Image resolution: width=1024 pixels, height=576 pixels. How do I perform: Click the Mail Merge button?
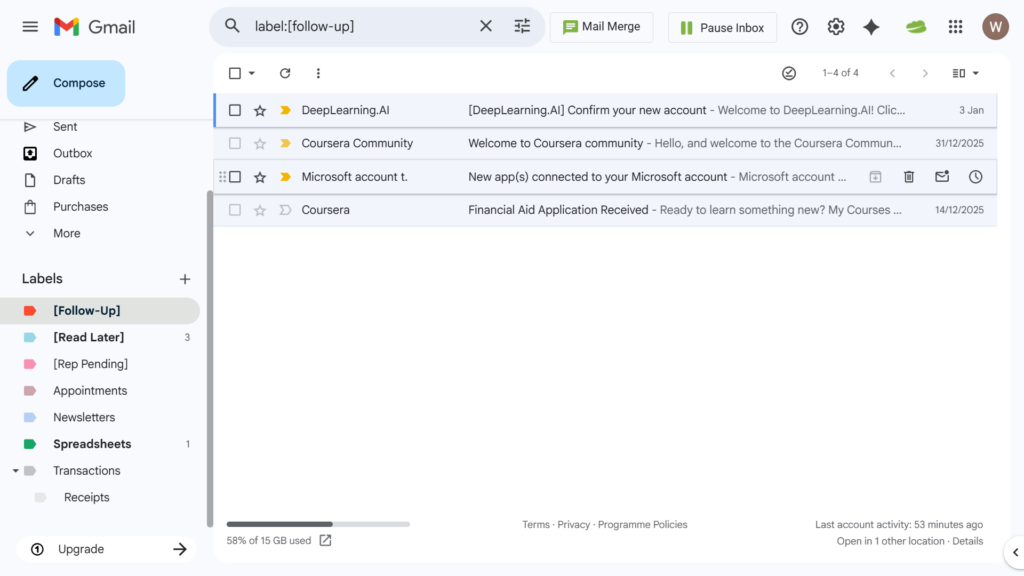point(601,27)
